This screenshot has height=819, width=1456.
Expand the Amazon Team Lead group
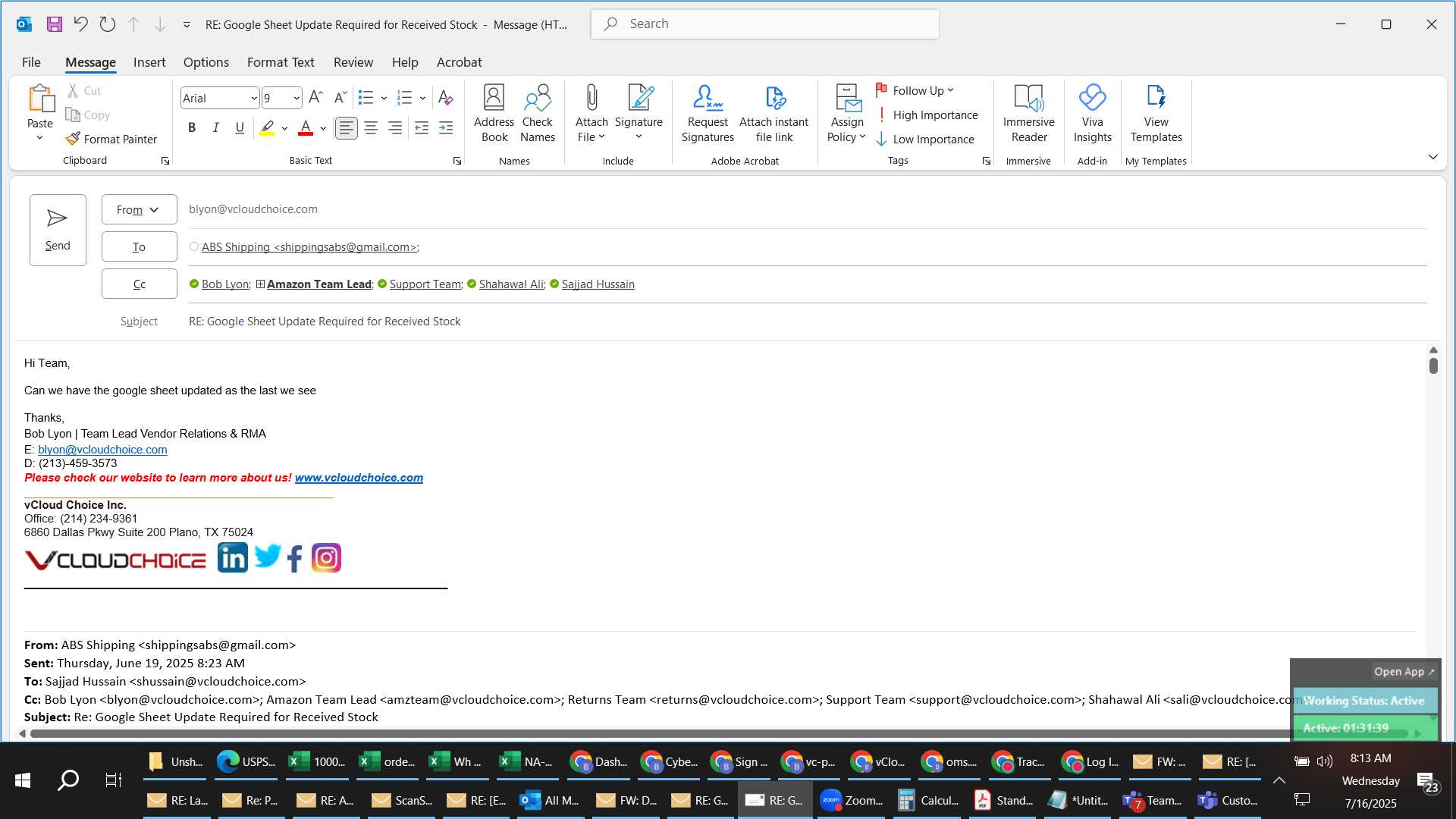click(x=260, y=284)
